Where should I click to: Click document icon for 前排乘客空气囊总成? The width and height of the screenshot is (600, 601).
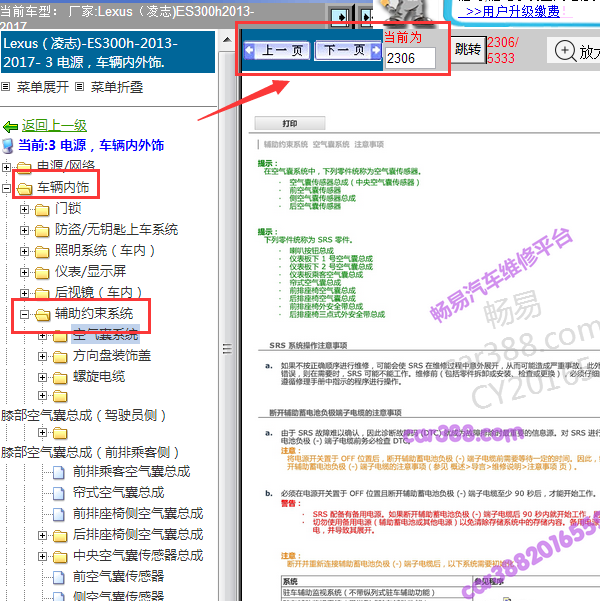[59, 472]
